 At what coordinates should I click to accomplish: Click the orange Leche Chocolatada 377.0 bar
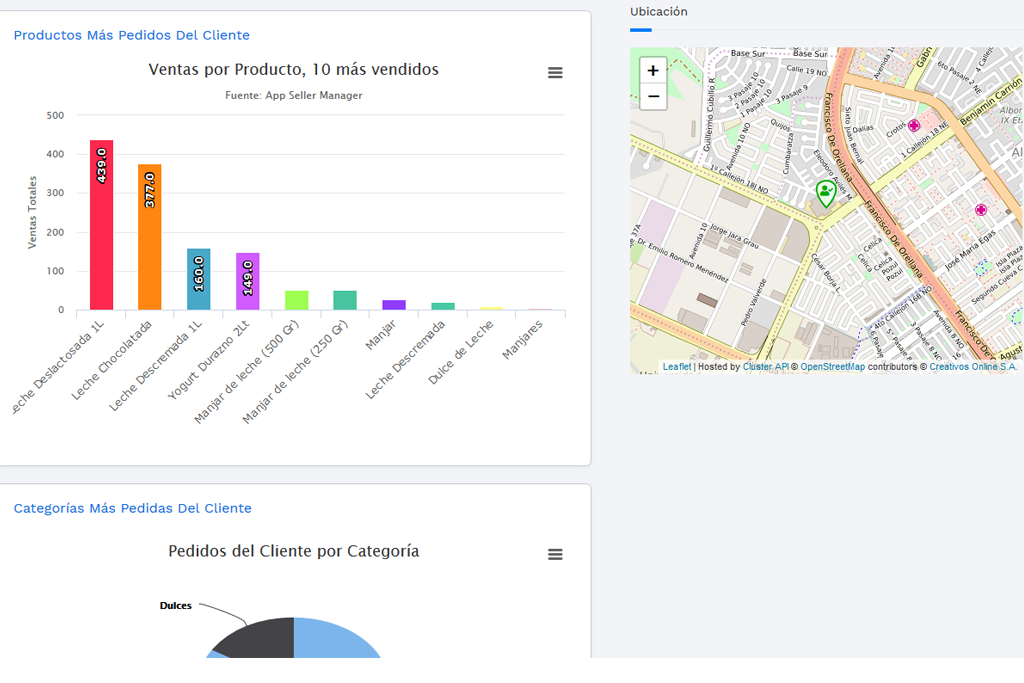pos(150,237)
